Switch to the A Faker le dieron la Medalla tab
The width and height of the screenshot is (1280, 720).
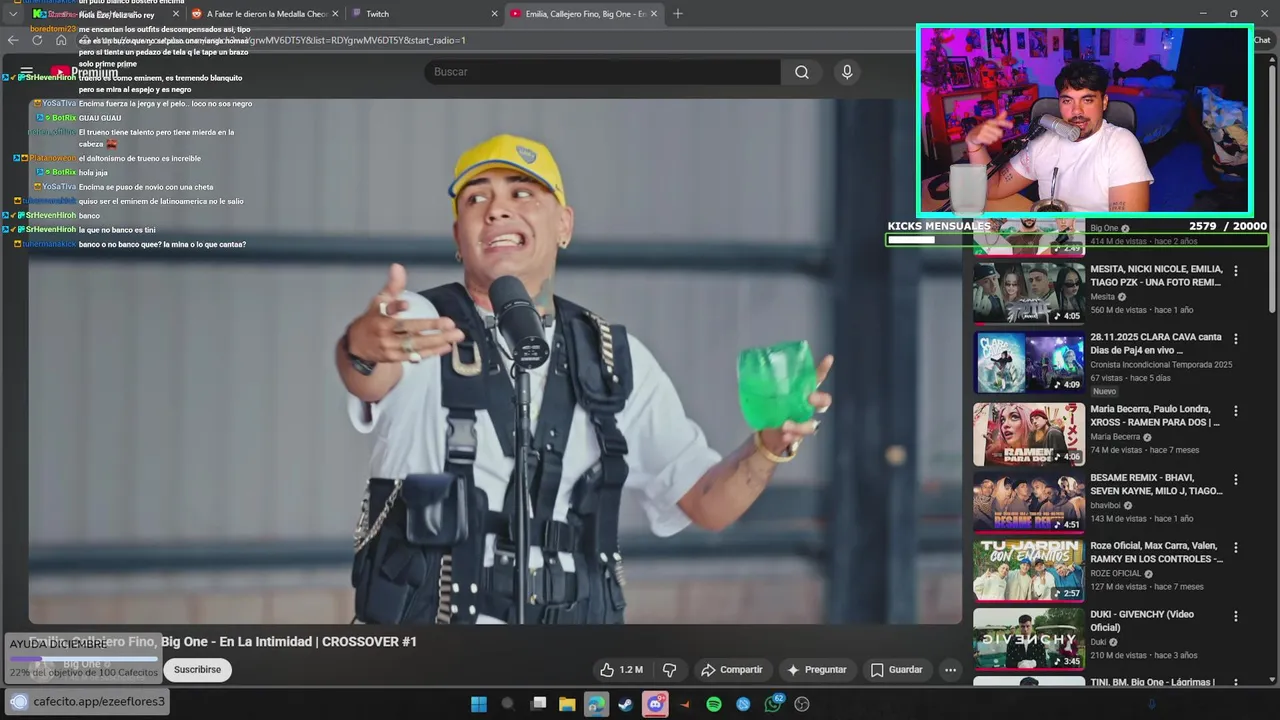tap(266, 14)
